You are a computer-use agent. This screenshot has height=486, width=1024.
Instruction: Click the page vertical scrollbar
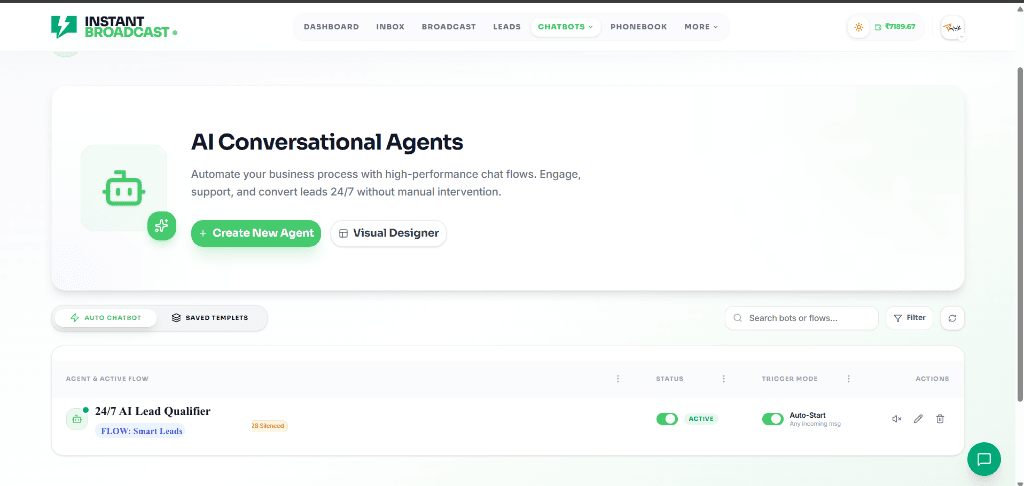click(x=1020, y=235)
